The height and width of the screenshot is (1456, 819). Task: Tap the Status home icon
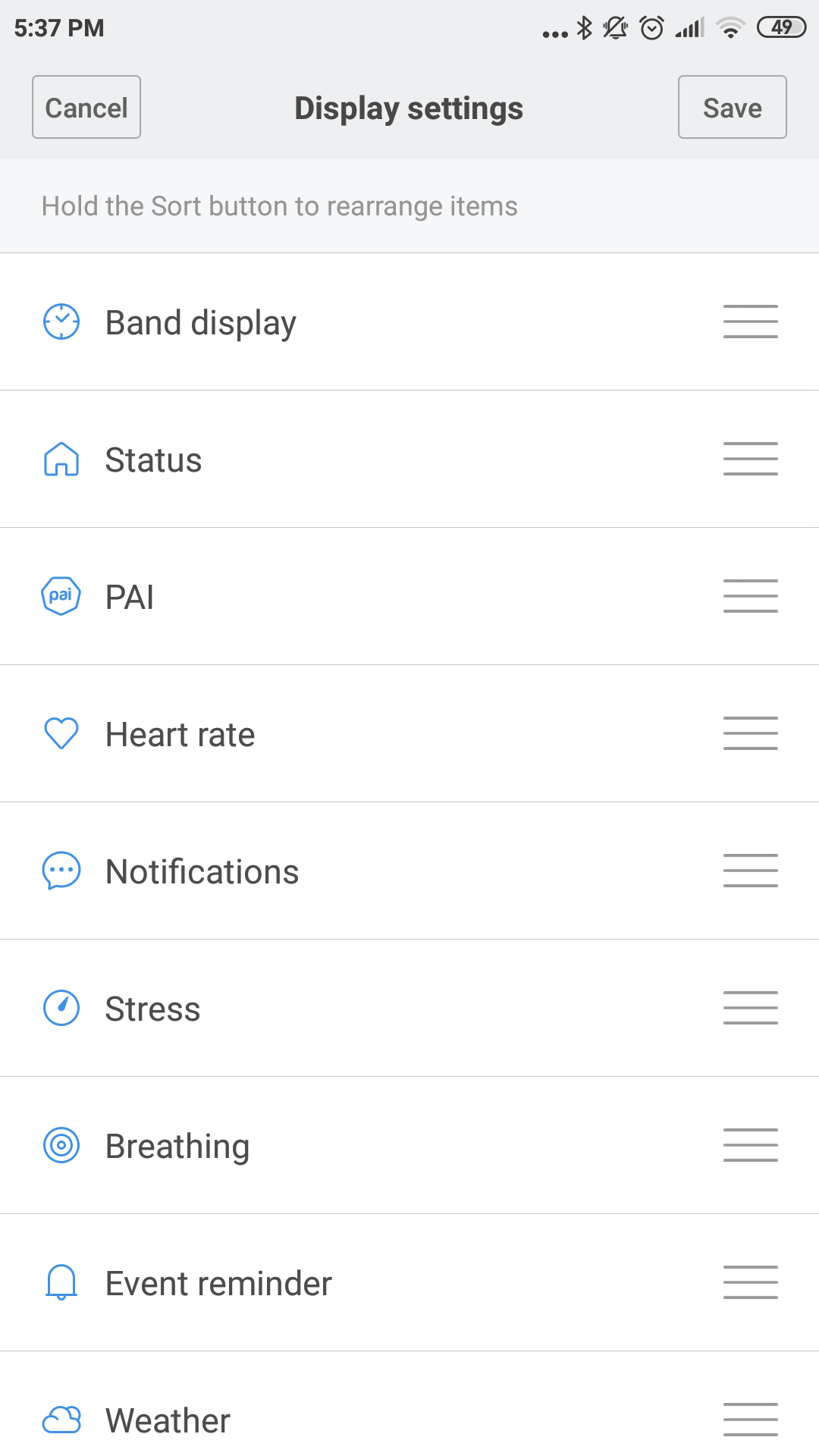61,460
